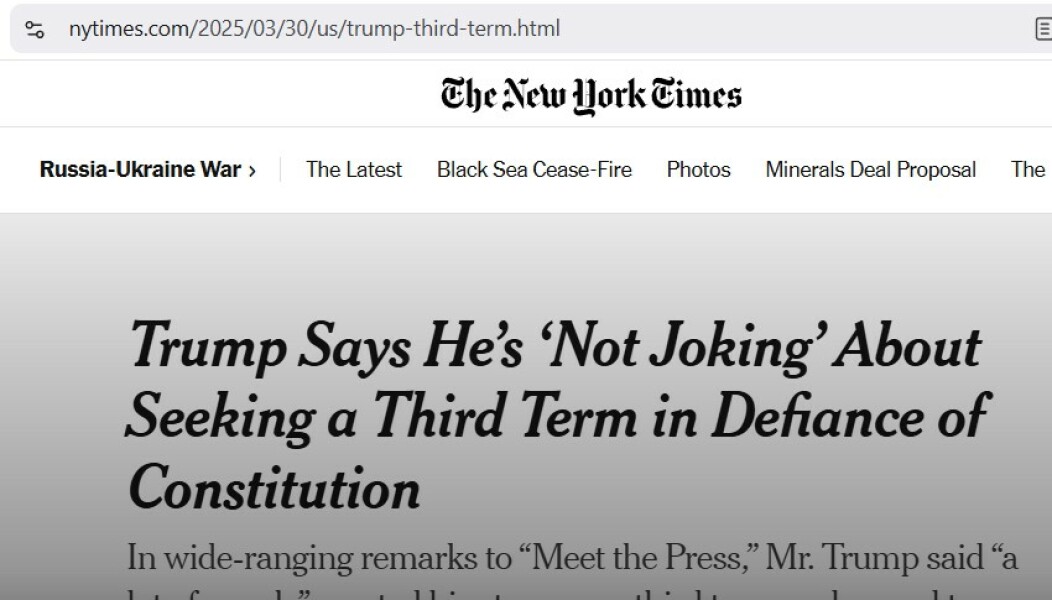The width and height of the screenshot is (1052, 600).
Task: Expand the chevron beside Russia-Ukraine War
Action: 252,170
